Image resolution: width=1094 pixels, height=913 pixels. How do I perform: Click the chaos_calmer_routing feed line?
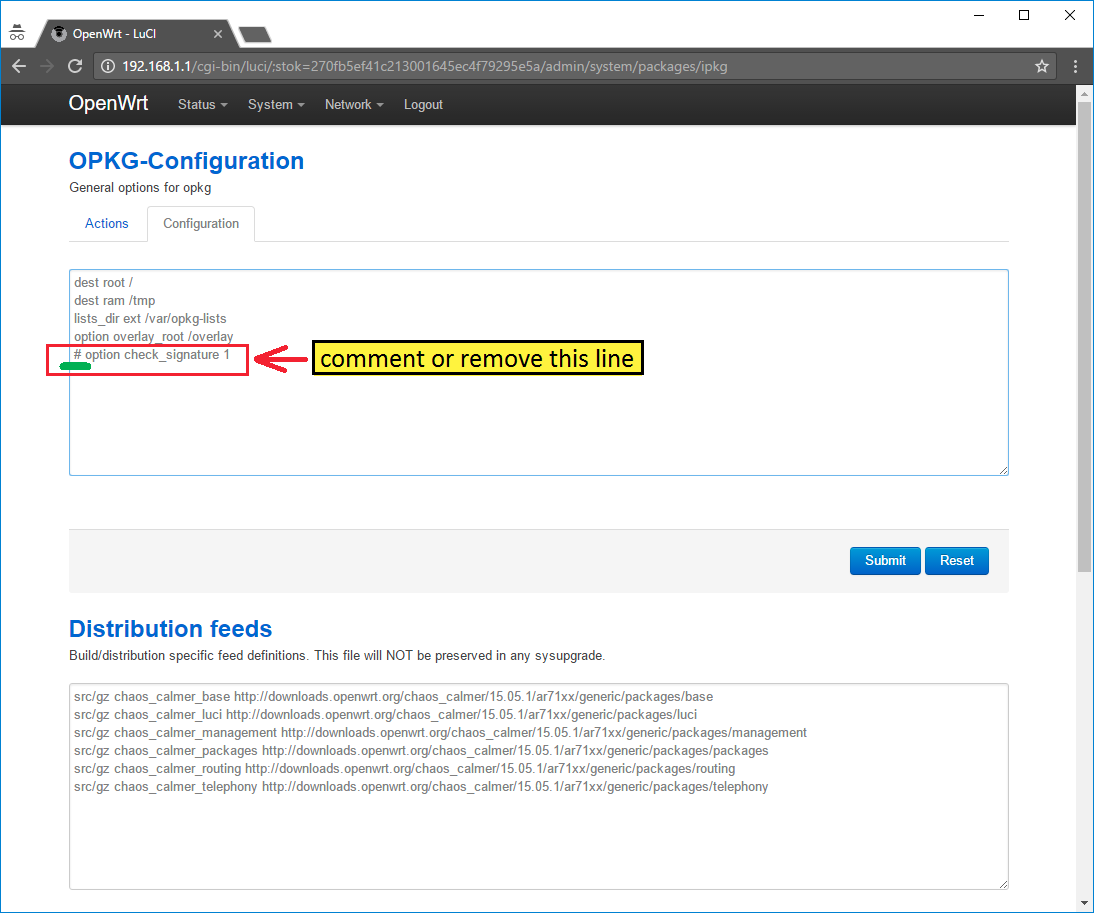click(404, 769)
